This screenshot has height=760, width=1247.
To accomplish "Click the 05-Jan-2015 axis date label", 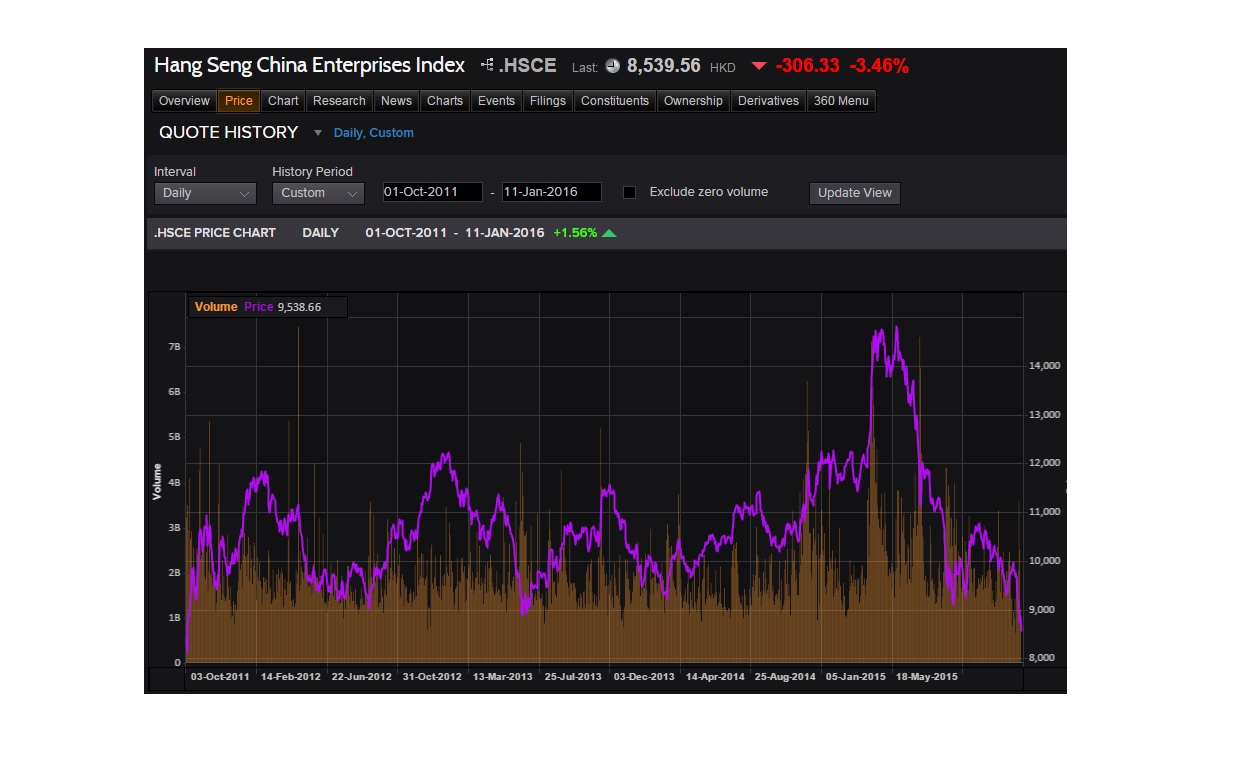I will pos(856,677).
